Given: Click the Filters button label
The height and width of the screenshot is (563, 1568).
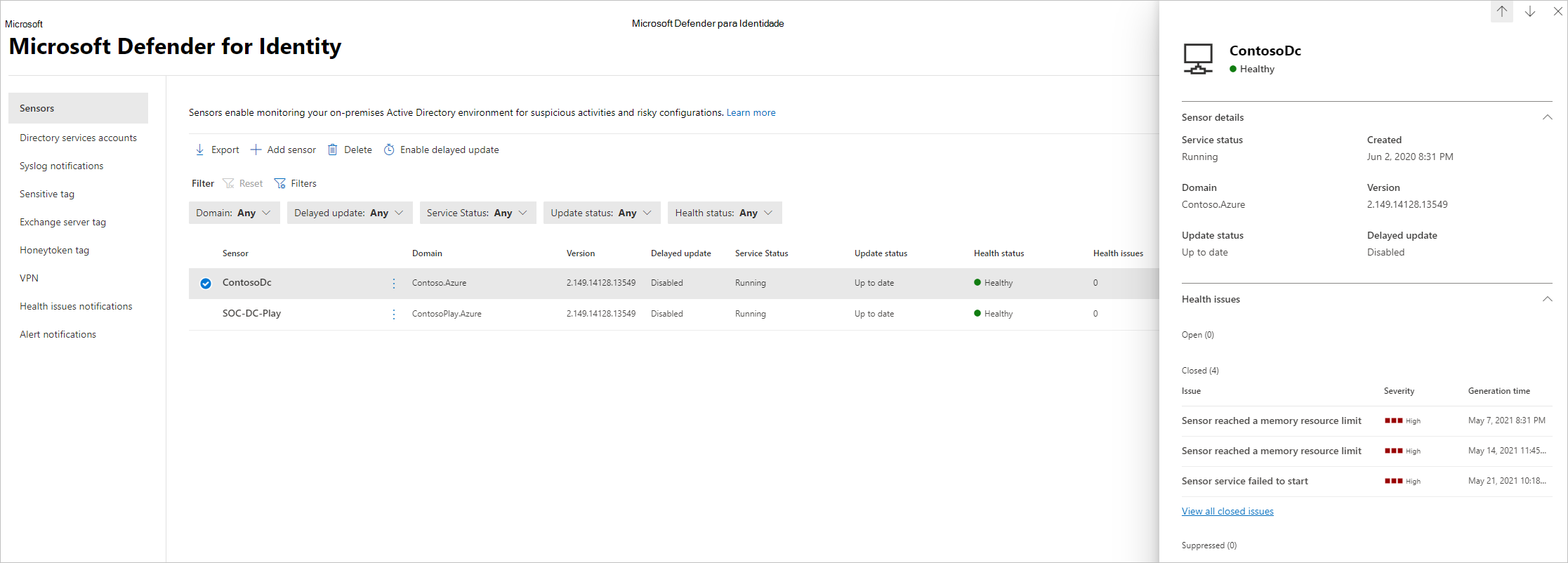Looking at the screenshot, I should pyautogui.click(x=303, y=183).
